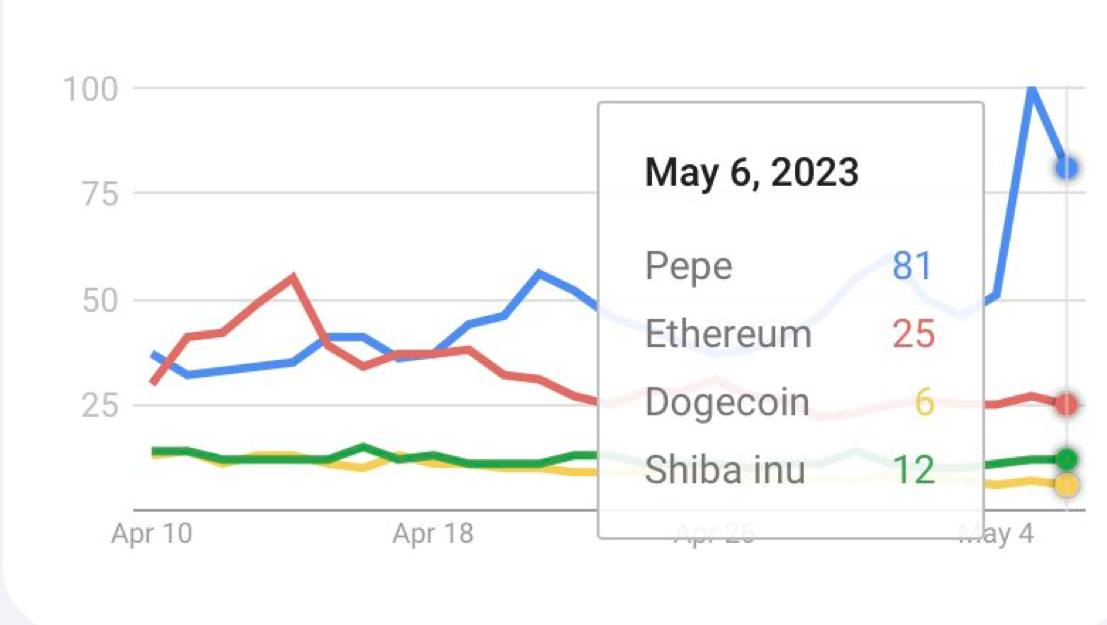Click the Apr 10 axis label
Viewport: 1107px width, 625px height.
tap(152, 534)
